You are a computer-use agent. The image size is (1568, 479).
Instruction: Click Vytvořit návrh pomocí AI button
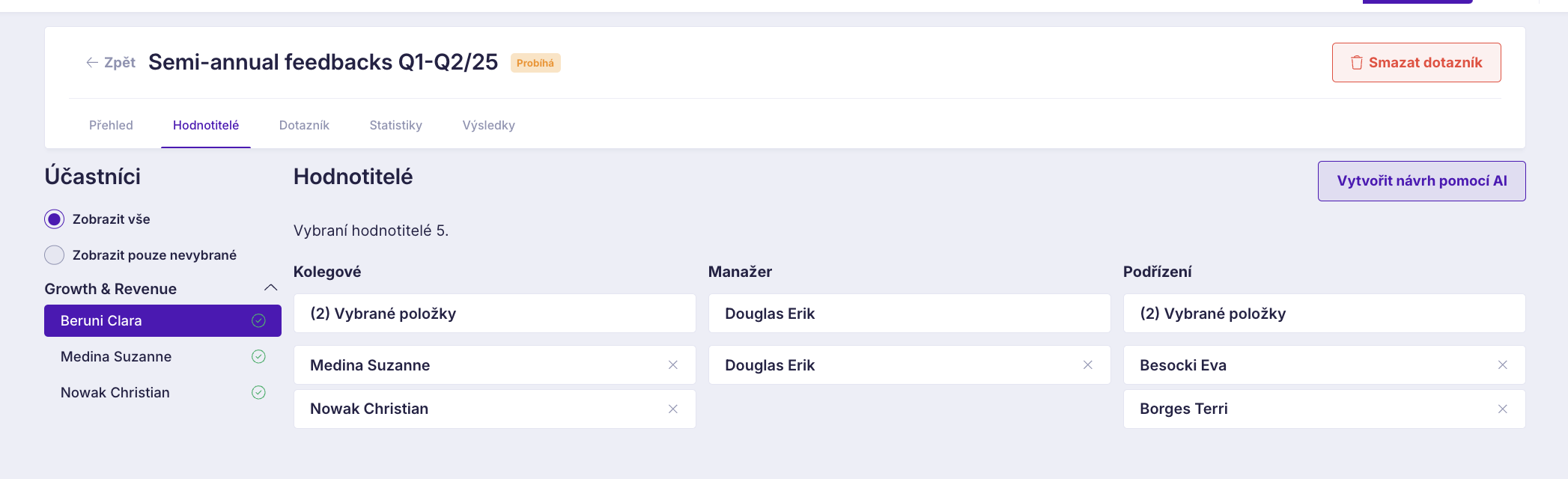(x=1421, y=181)
